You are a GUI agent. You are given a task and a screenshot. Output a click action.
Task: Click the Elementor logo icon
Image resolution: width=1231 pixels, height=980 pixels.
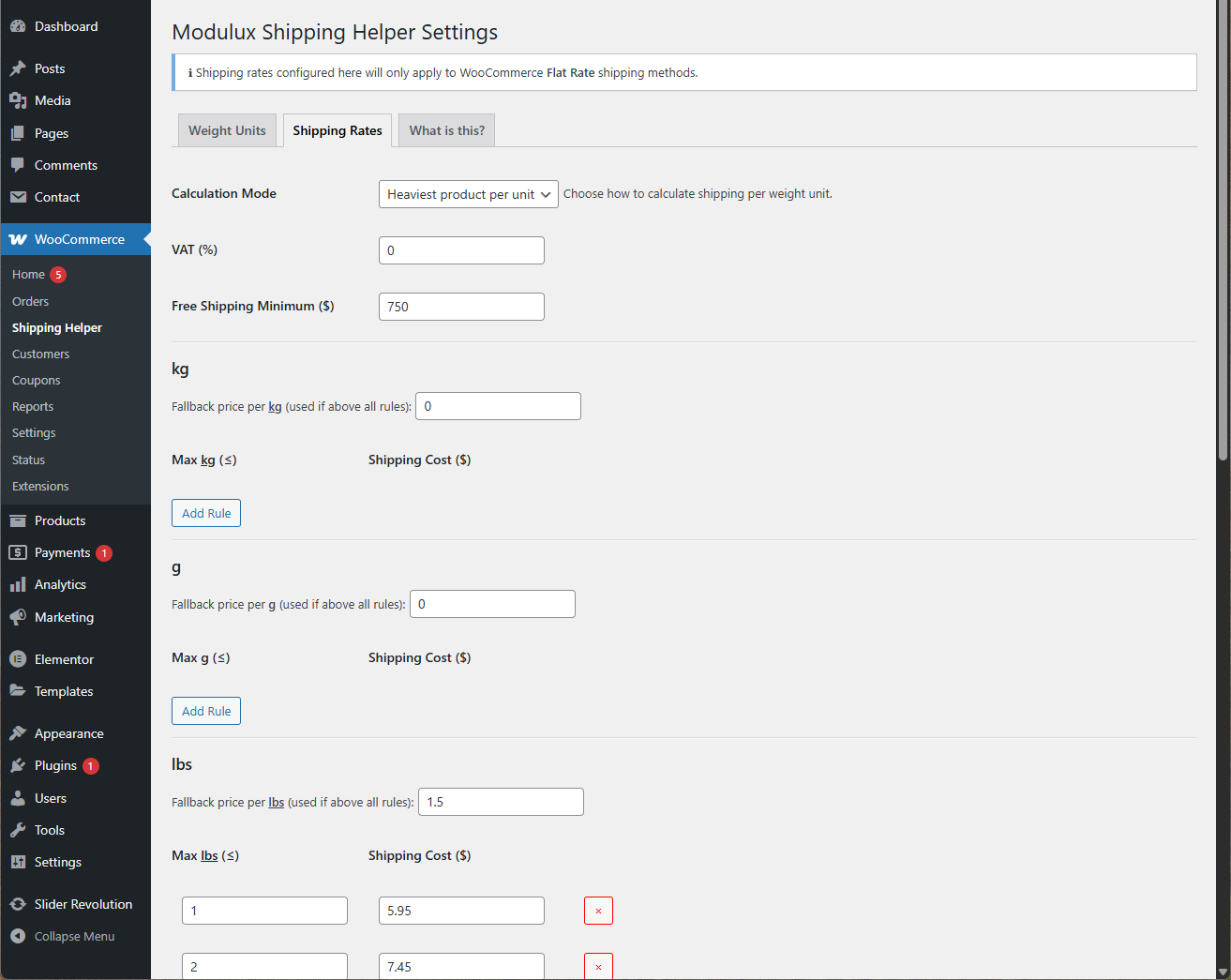[x=18, y=659]
